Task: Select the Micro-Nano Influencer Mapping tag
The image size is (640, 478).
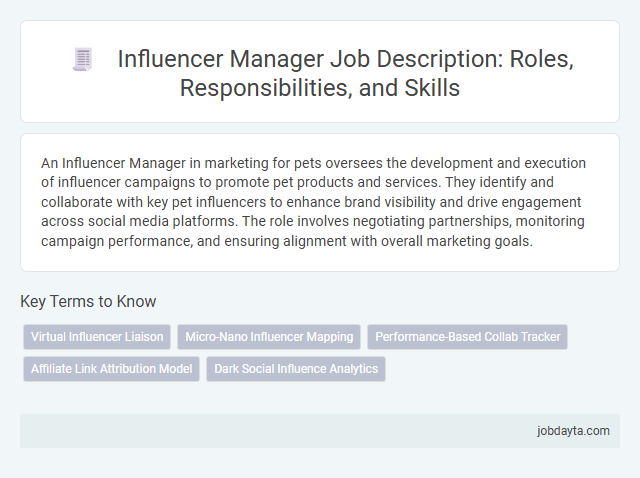Action: [x=269, y=337]
